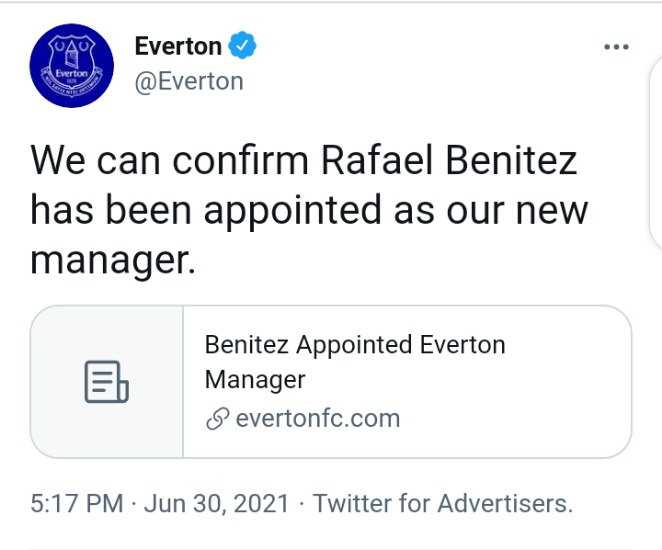Click the Jun 30, 2021 date
The height and width of the screenshot is (550, 662).
(x=216, y=503)
